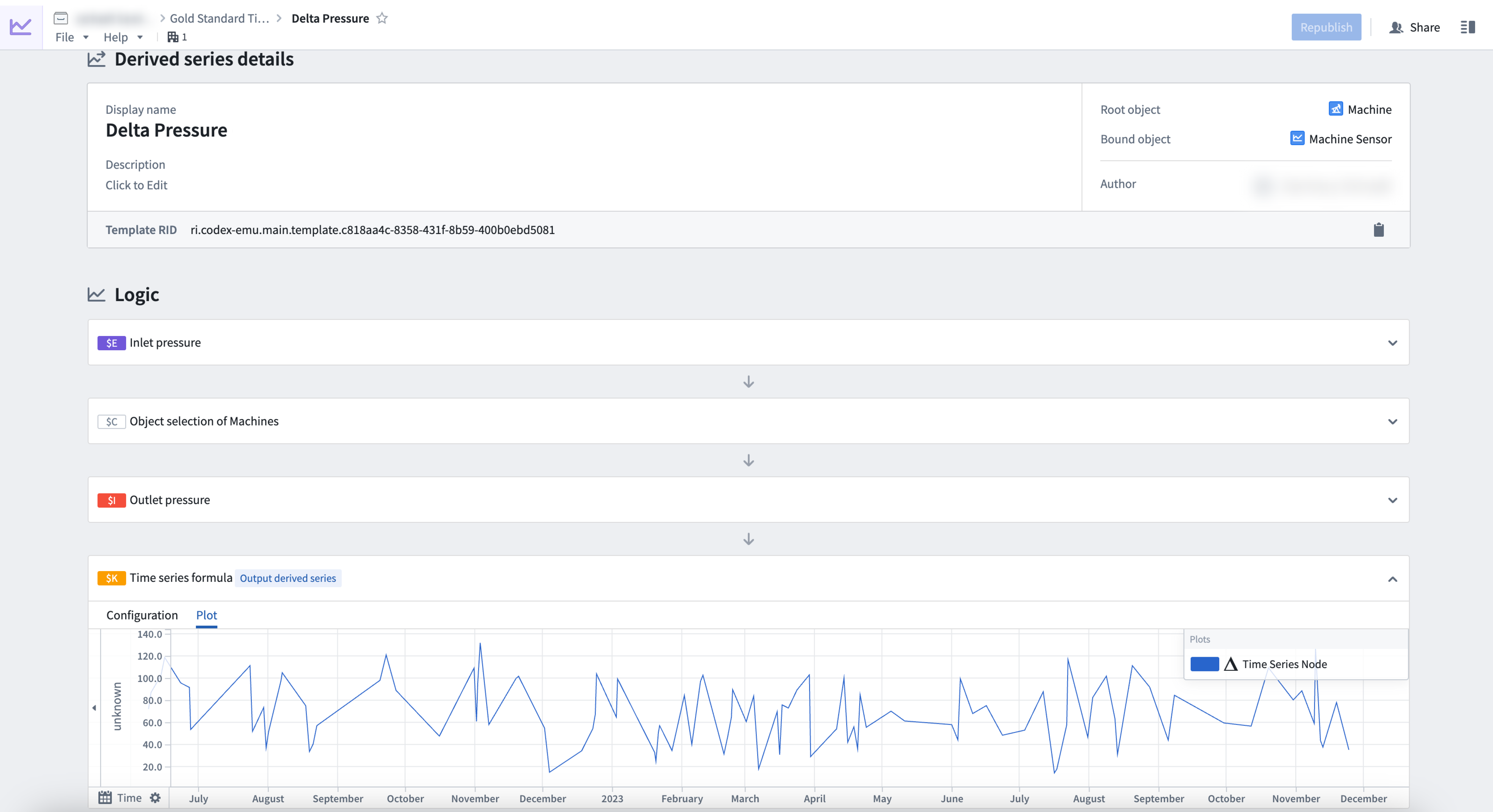Image resolution: width=1493 pixels, height=812 pixels.
Task: Click the Share people icon
Action: 1396,27
